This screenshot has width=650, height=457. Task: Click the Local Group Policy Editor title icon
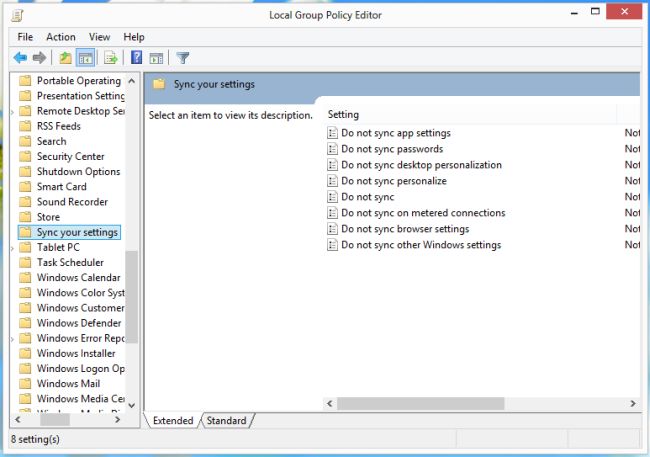pyautogui.click(x=17, y=15)
